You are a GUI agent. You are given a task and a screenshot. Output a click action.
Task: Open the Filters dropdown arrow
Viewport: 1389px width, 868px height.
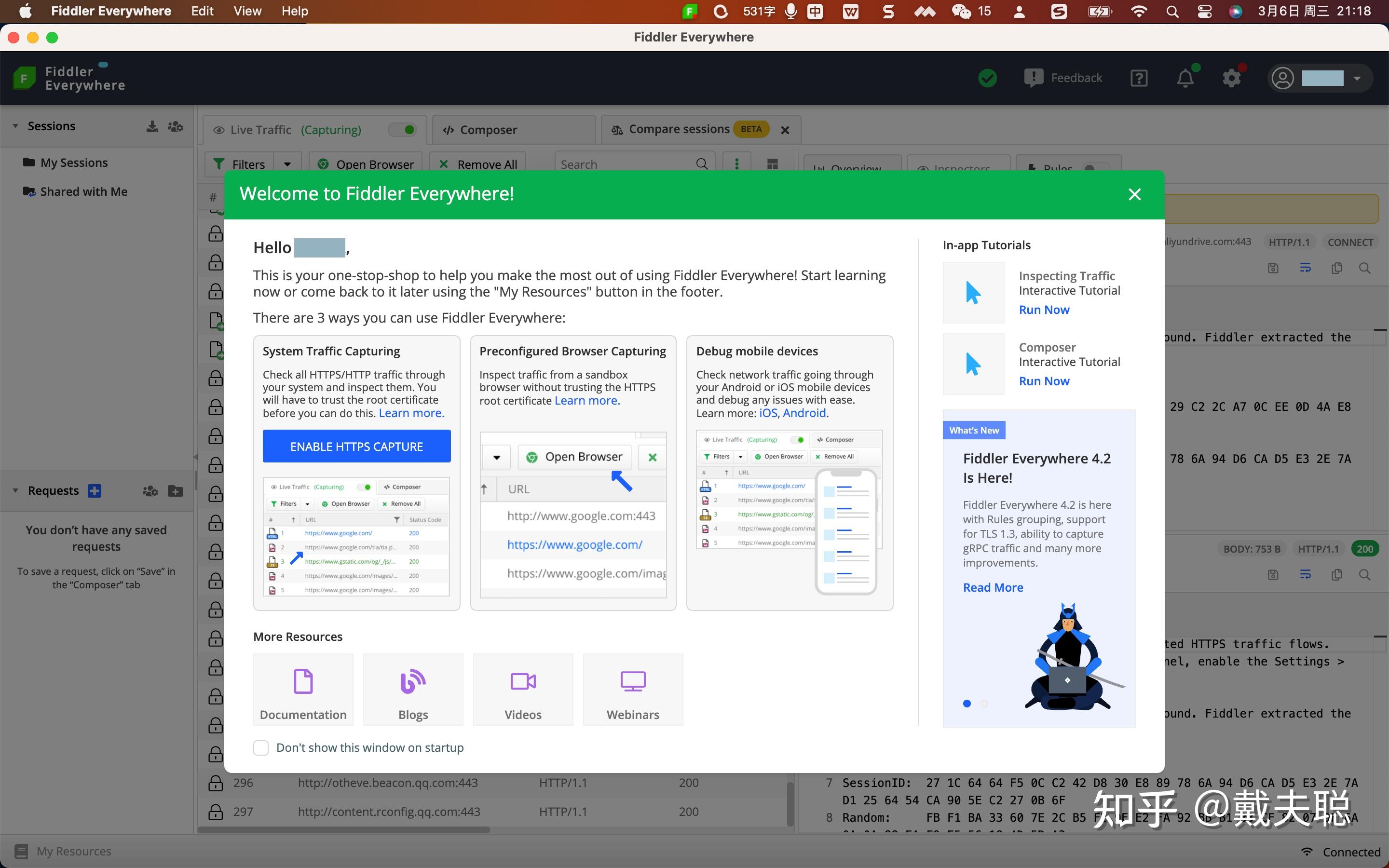point(287,165)
